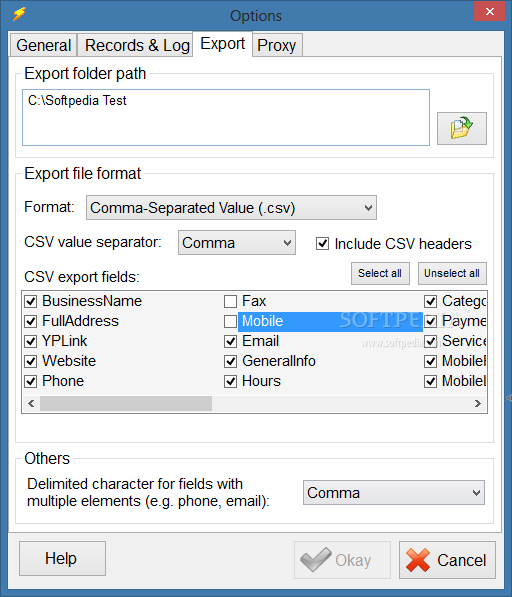
Task: Uncheck the Email export field
Action: click(x=230, y=342)
